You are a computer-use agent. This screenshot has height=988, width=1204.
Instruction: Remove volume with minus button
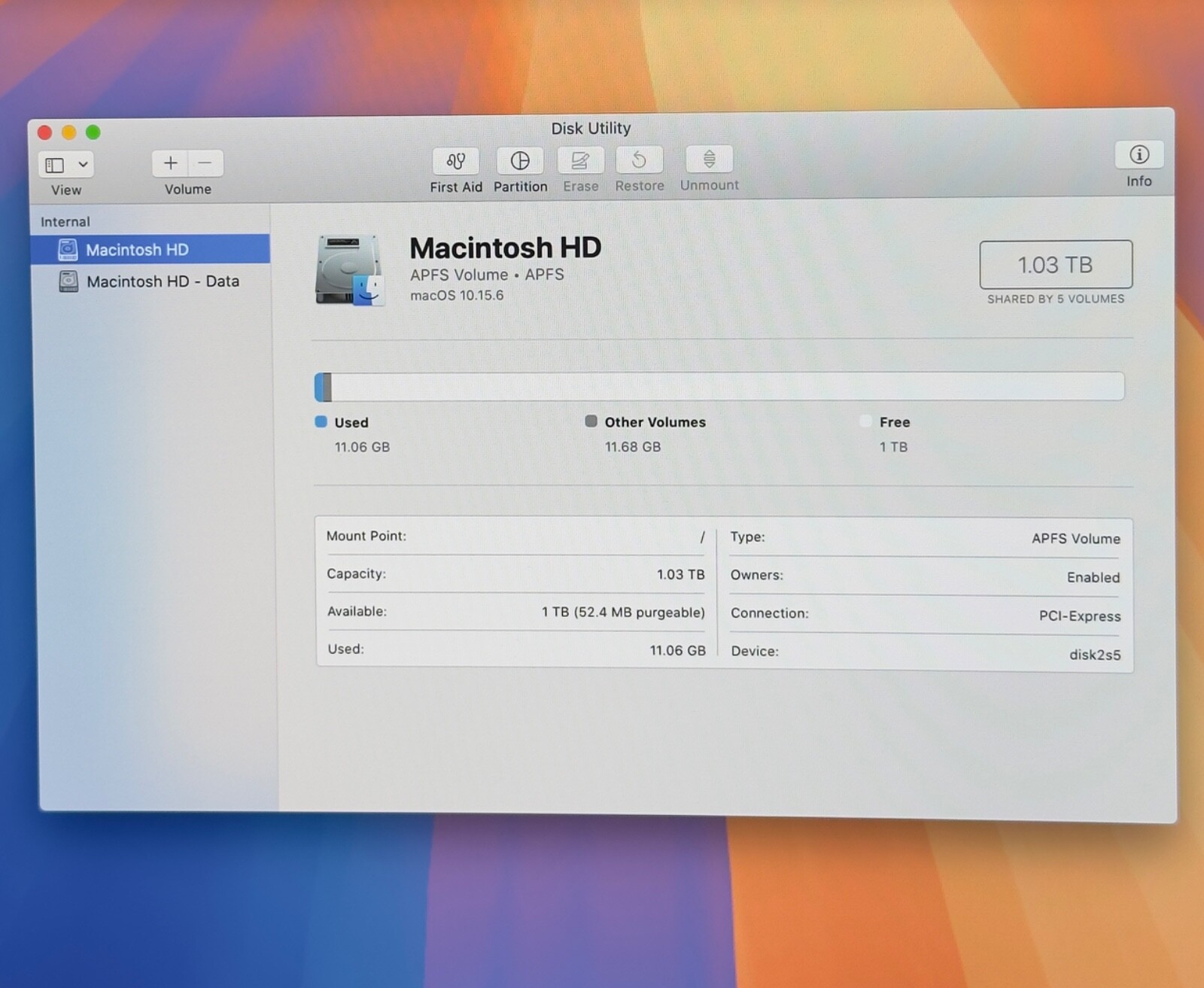click(x=205, y=163)
